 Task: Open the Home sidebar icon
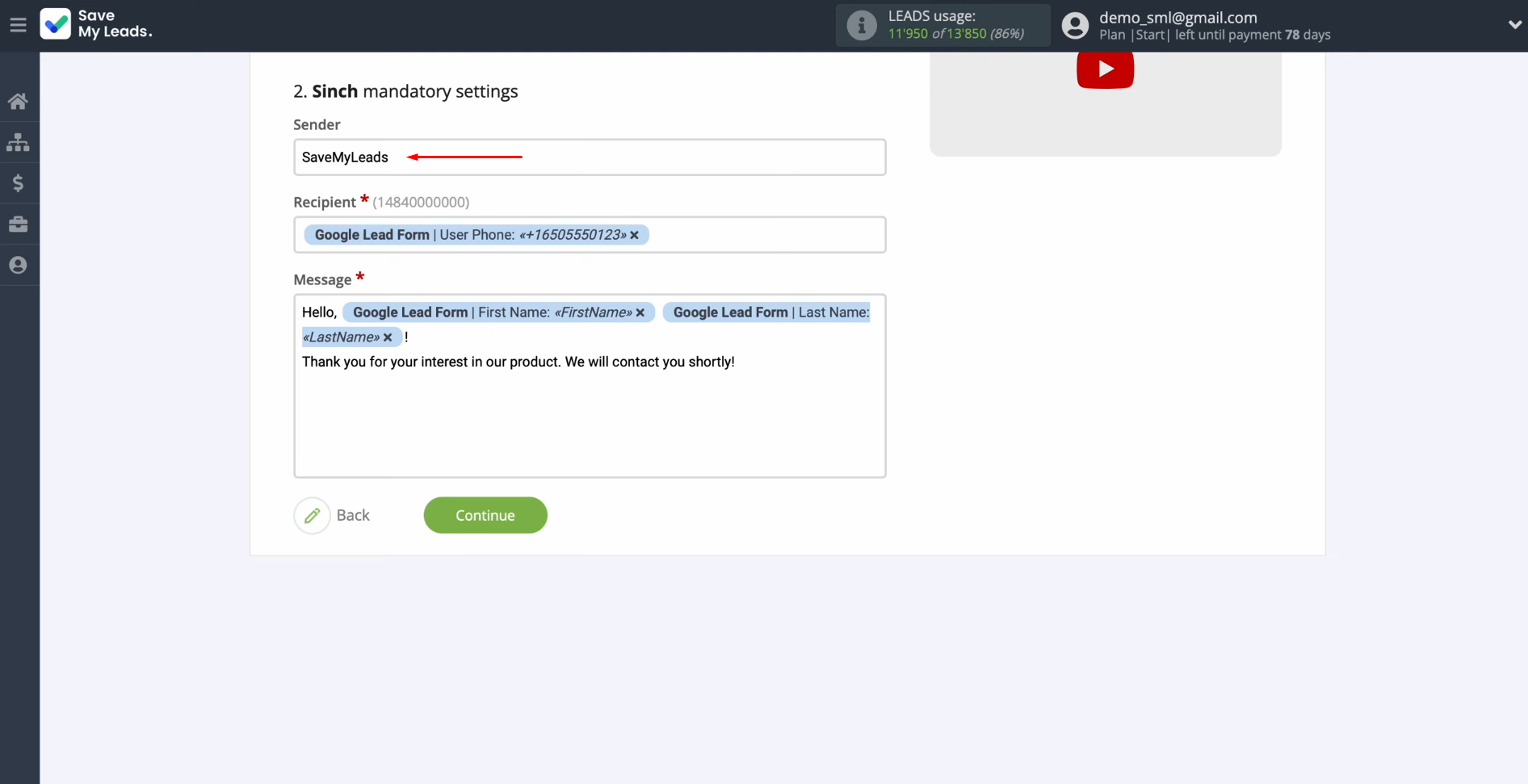(x=18, y=101)
